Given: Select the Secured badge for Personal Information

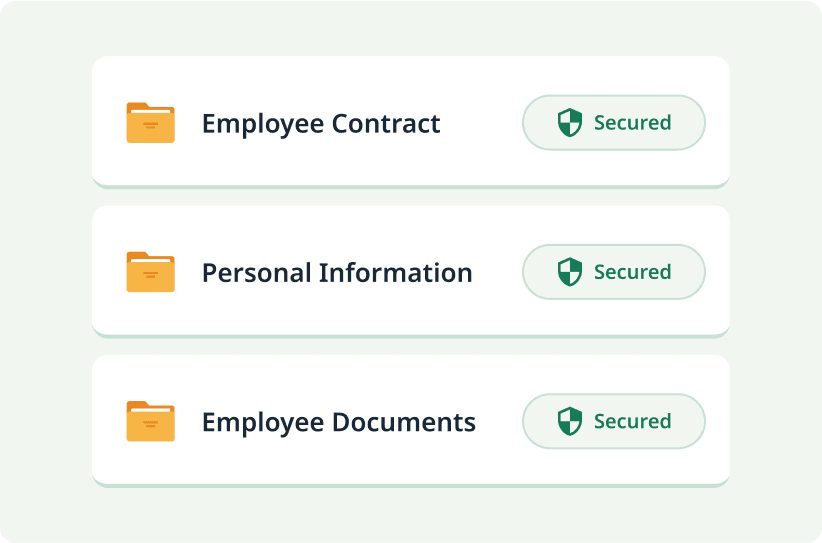Looking at the screenshot, I should point(614,272).
